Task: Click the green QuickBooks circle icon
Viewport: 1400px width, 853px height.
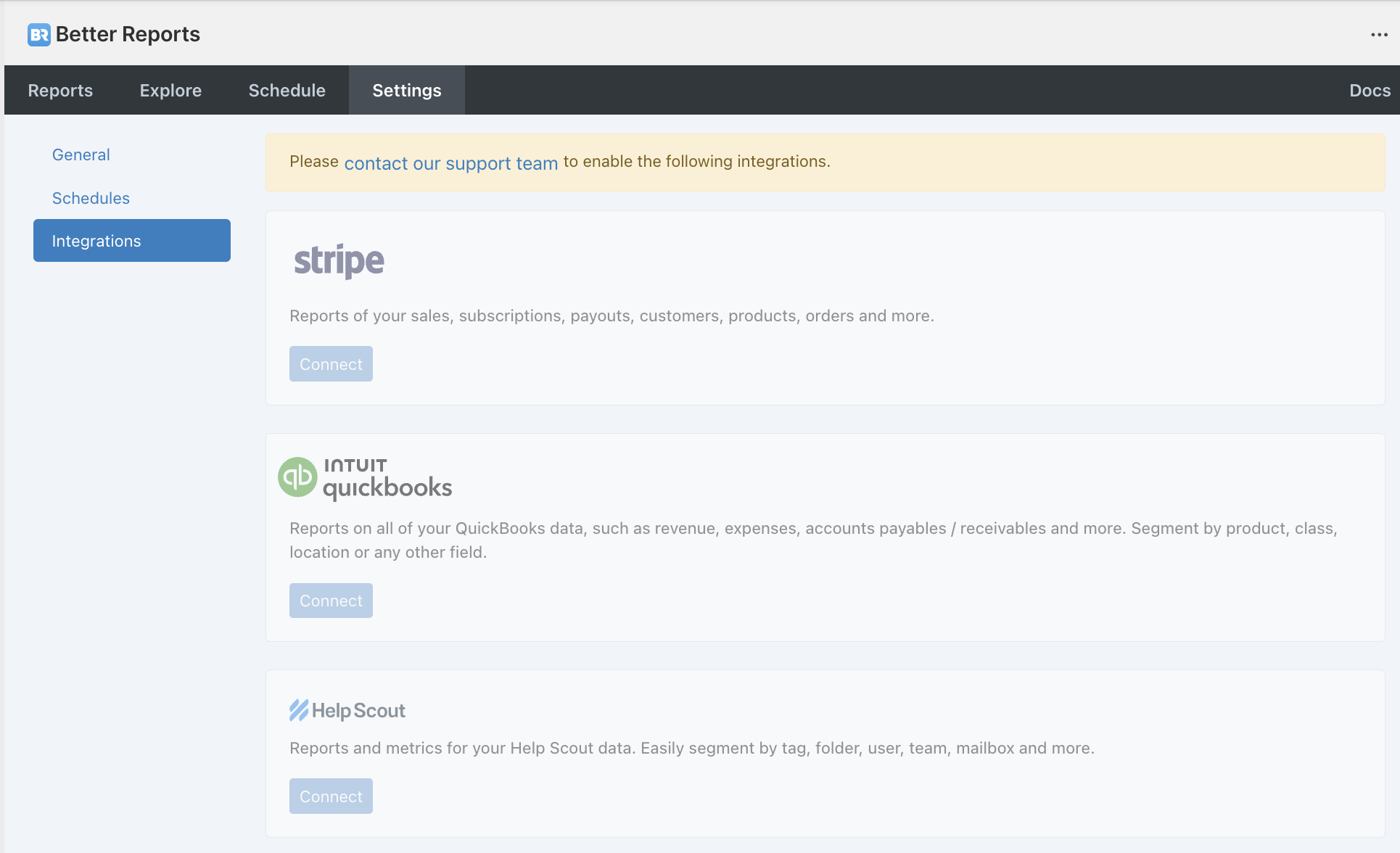Action: click(297, 477)
